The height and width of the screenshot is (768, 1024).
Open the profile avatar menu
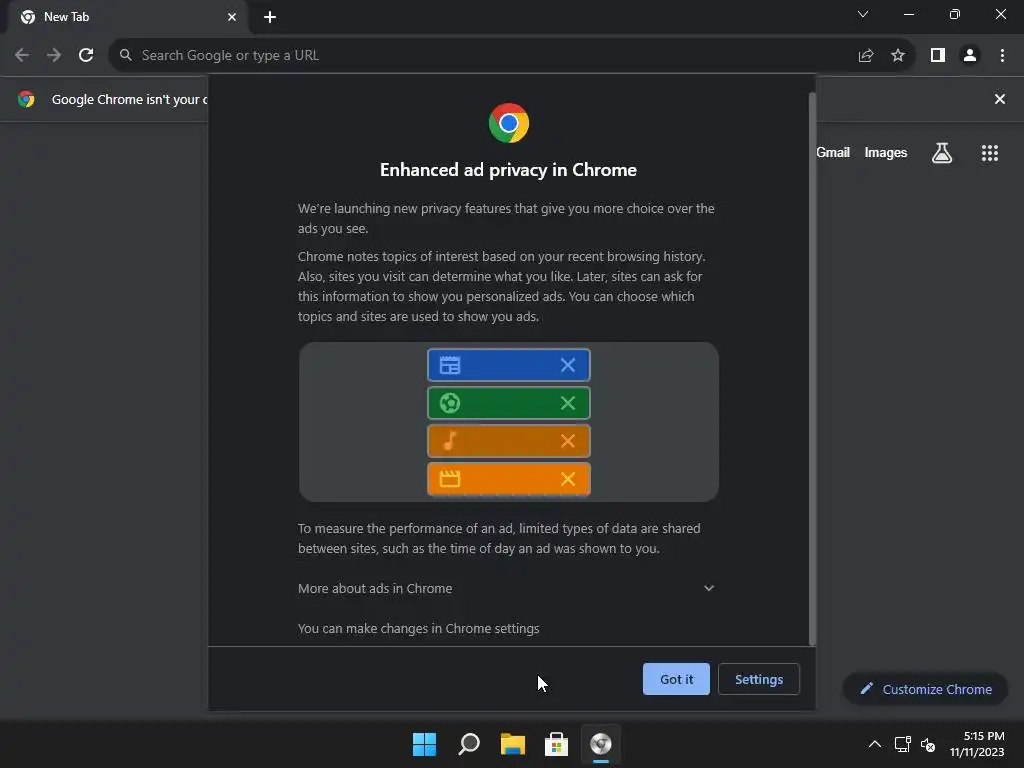click(x=970, y=56)
